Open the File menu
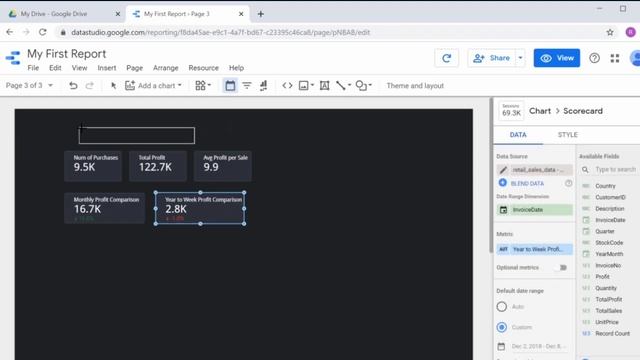The height and width of the screenshot is (360, 640). 33,68
